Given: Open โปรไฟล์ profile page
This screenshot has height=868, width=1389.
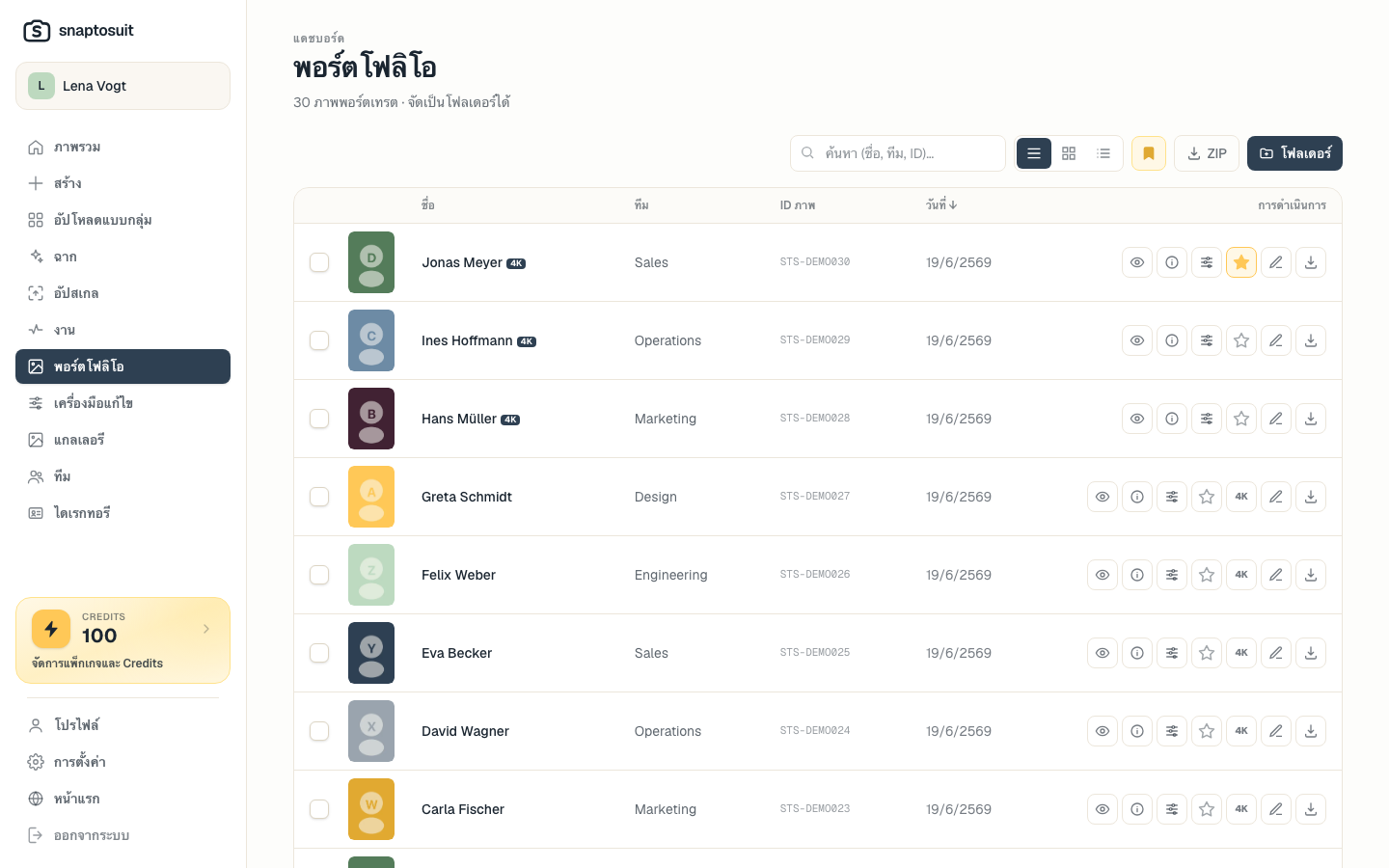Looking at the screenshot, I should coord(123,725).
